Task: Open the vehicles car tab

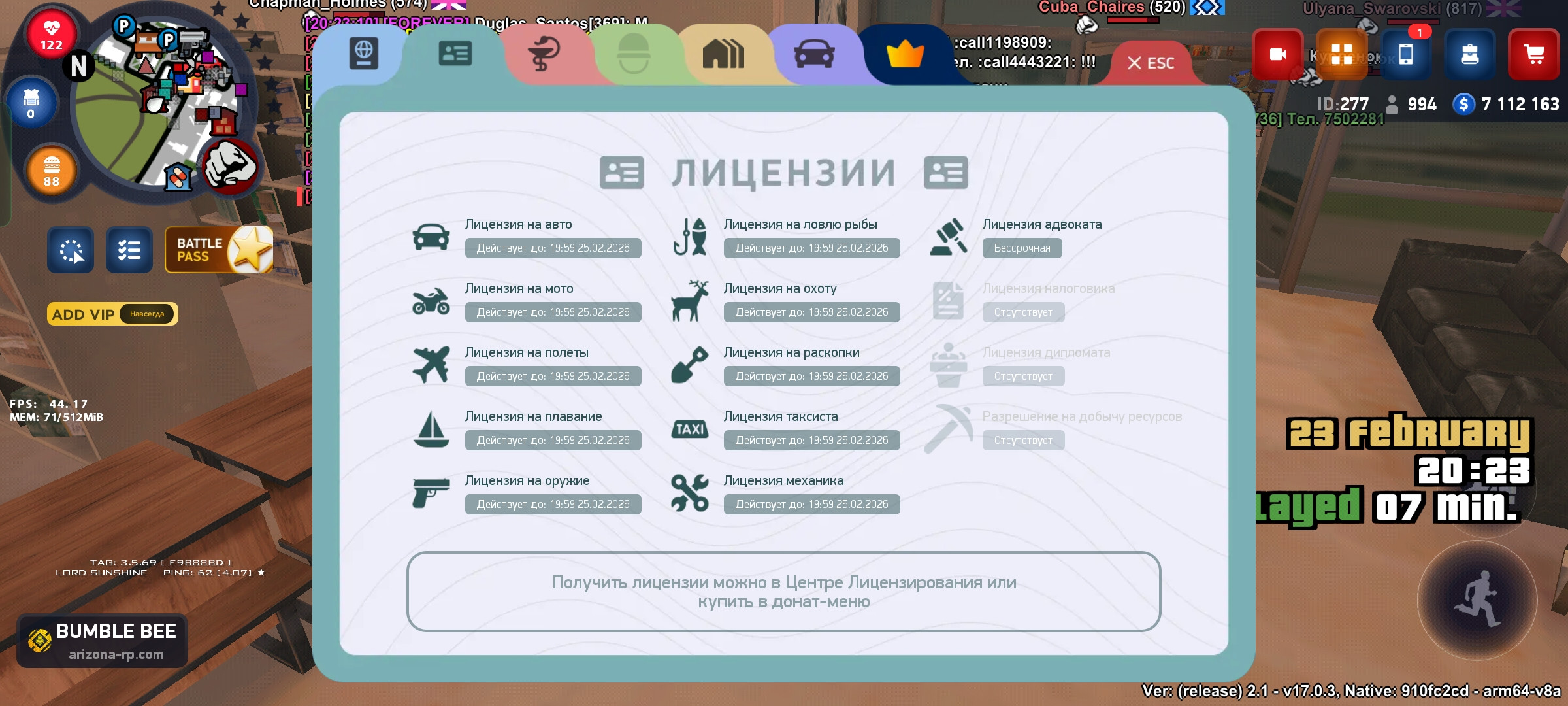Action: click(814, 54)
